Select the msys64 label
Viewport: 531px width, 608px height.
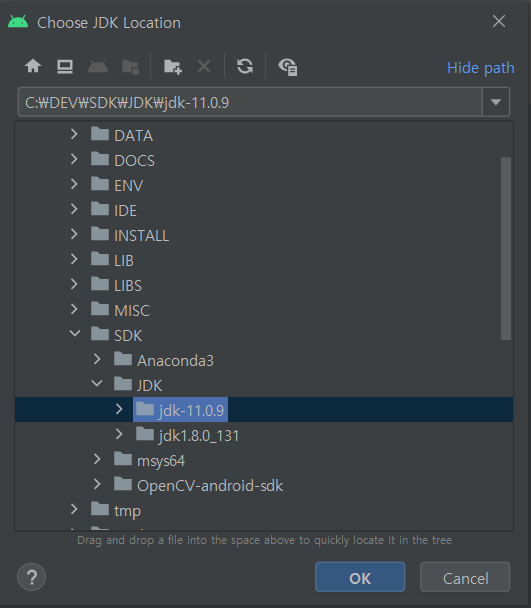tap(161, 461)
